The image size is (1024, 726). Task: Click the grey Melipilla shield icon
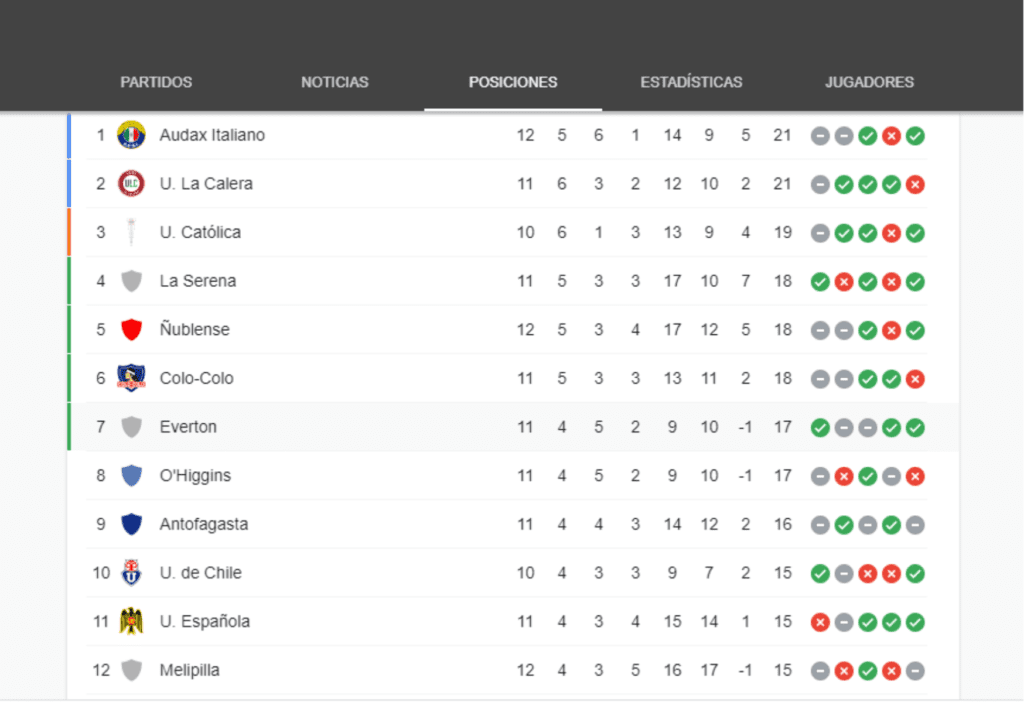131,670
